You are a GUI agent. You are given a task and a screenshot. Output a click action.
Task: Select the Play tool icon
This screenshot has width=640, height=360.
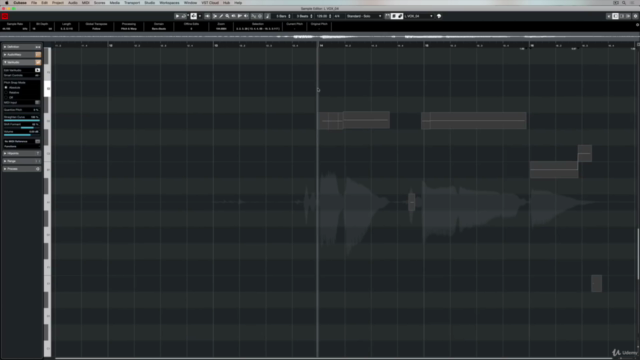240,16
